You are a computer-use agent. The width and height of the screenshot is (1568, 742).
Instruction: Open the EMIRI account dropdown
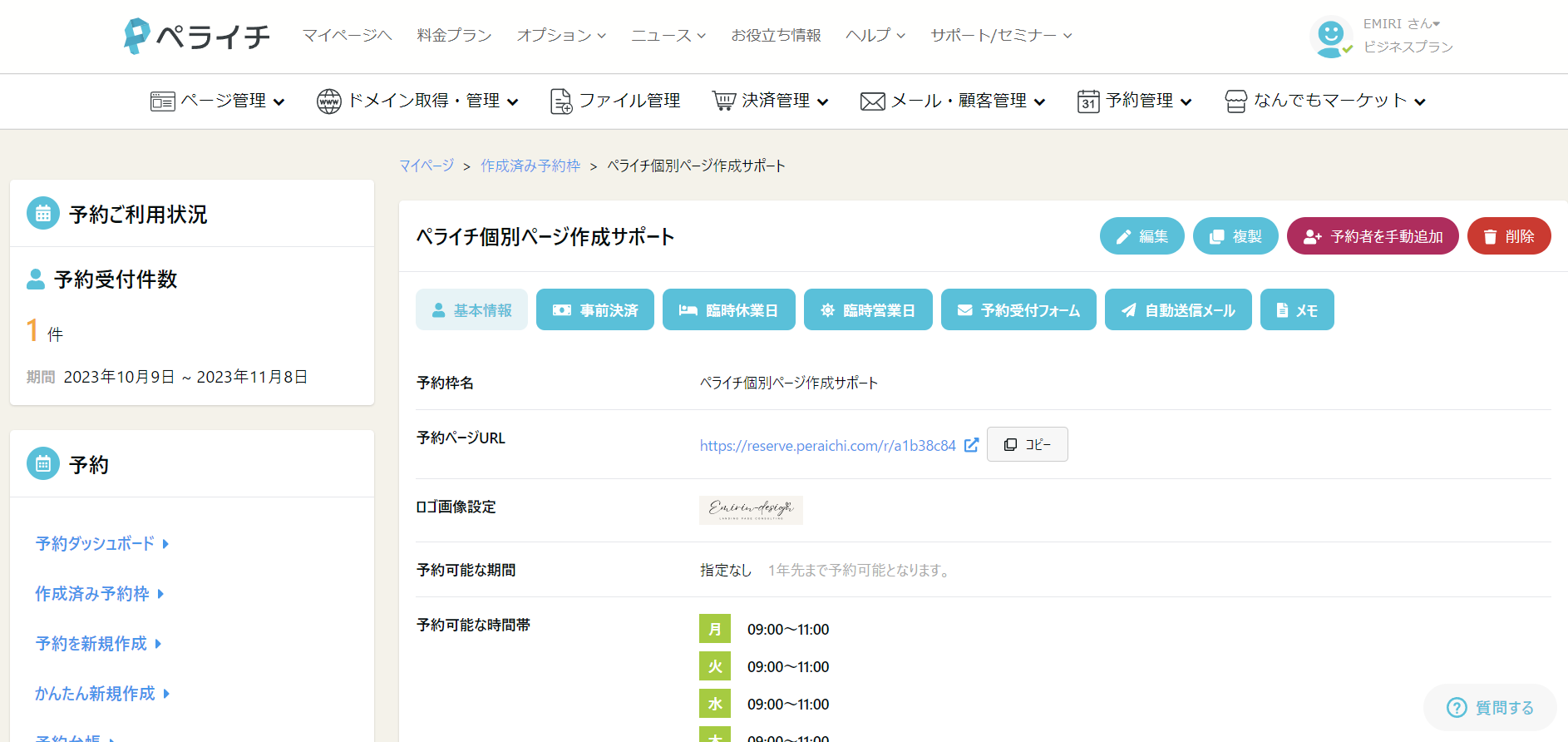tap(1402, 24)
